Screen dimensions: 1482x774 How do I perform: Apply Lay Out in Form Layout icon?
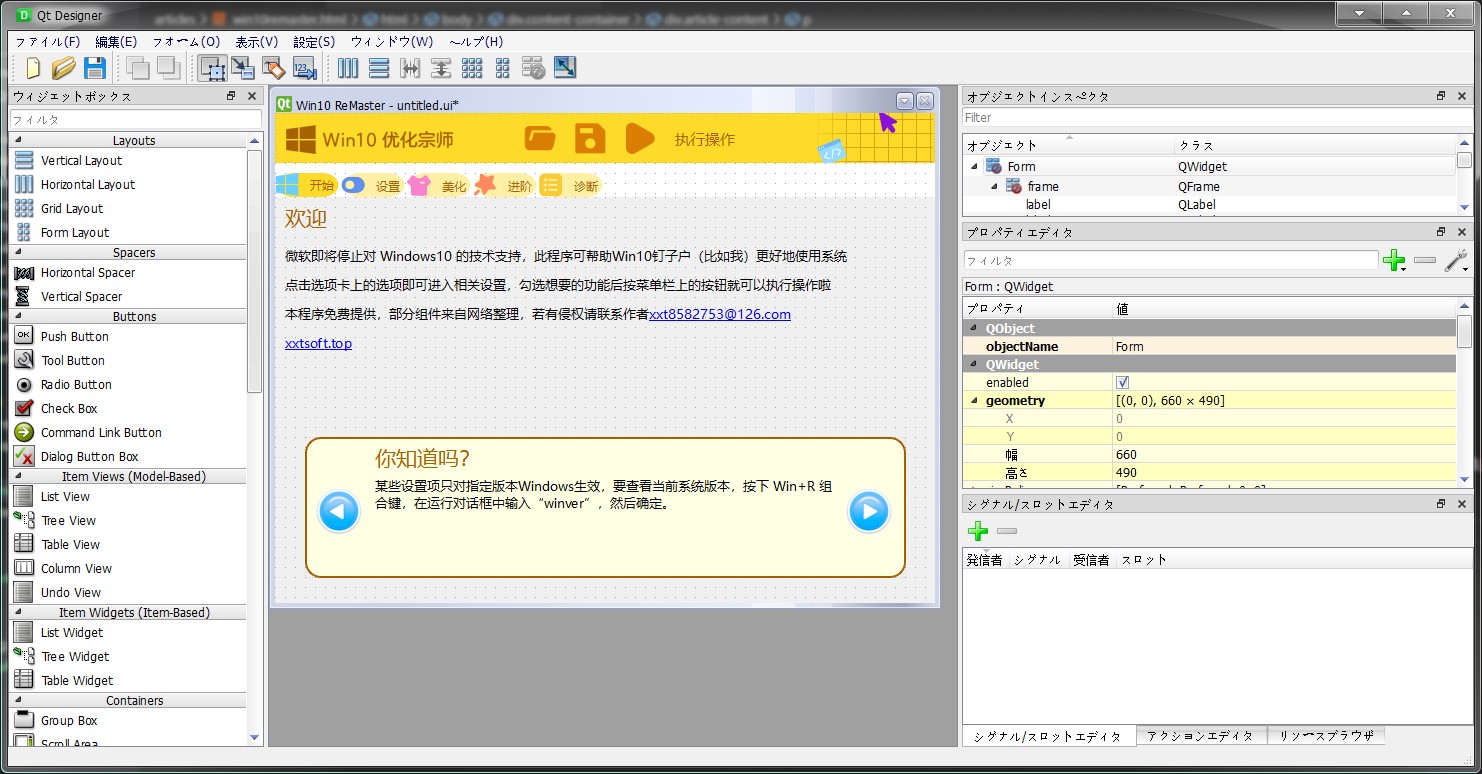pyautogui.click(x=503, y=68)
